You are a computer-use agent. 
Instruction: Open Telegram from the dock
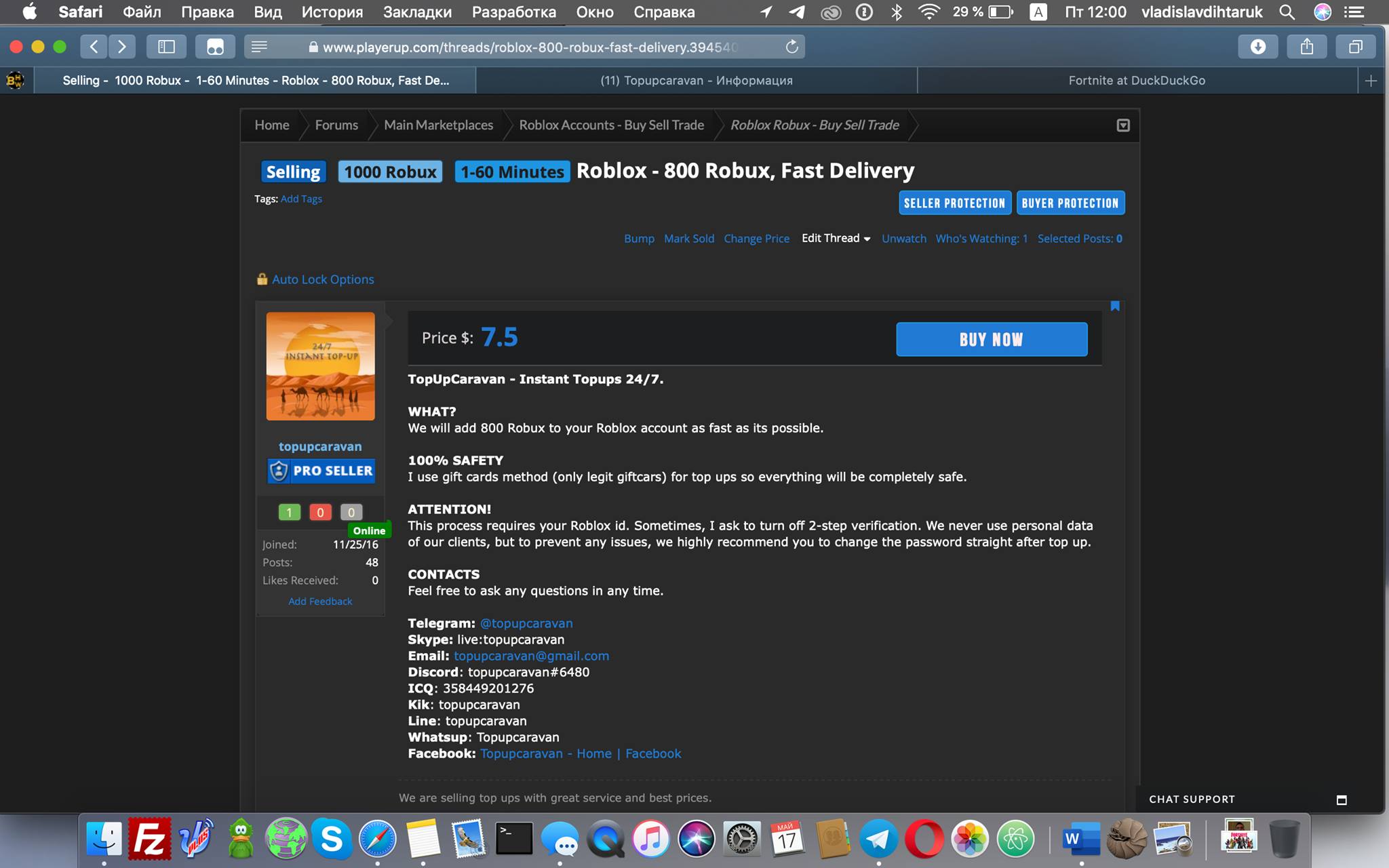tap(878, 839)
